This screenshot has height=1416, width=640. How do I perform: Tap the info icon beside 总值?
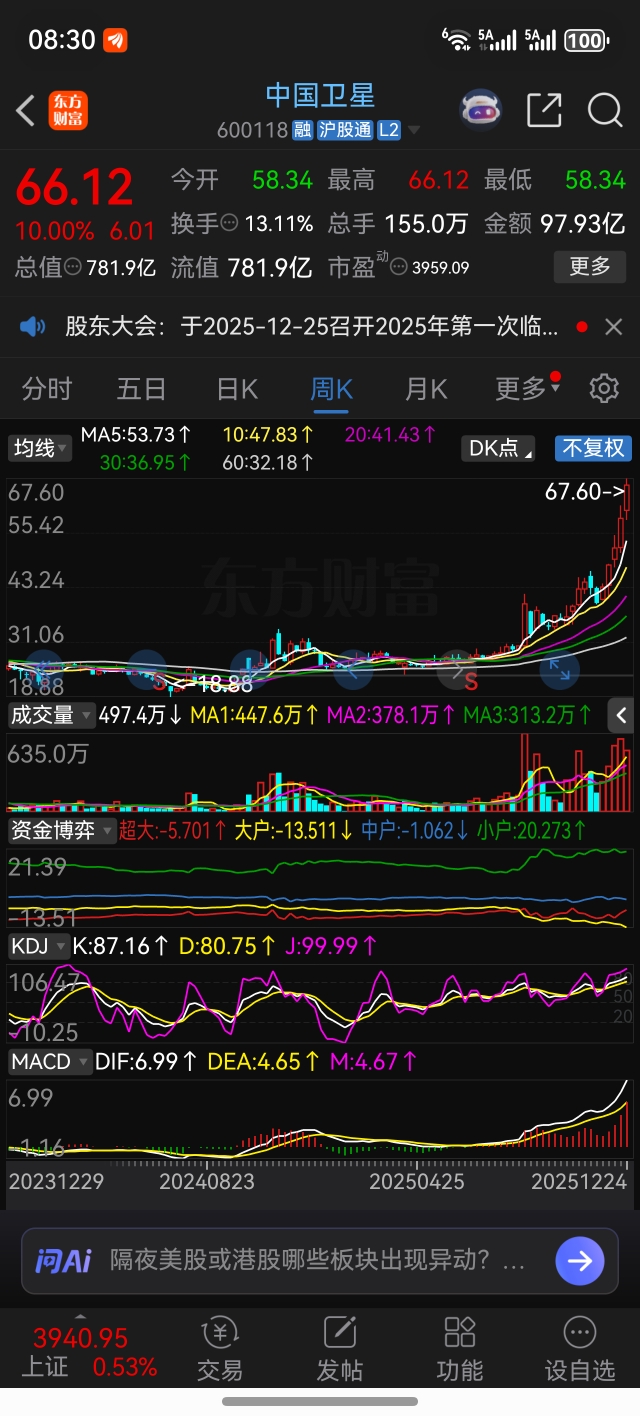point(73,267)
